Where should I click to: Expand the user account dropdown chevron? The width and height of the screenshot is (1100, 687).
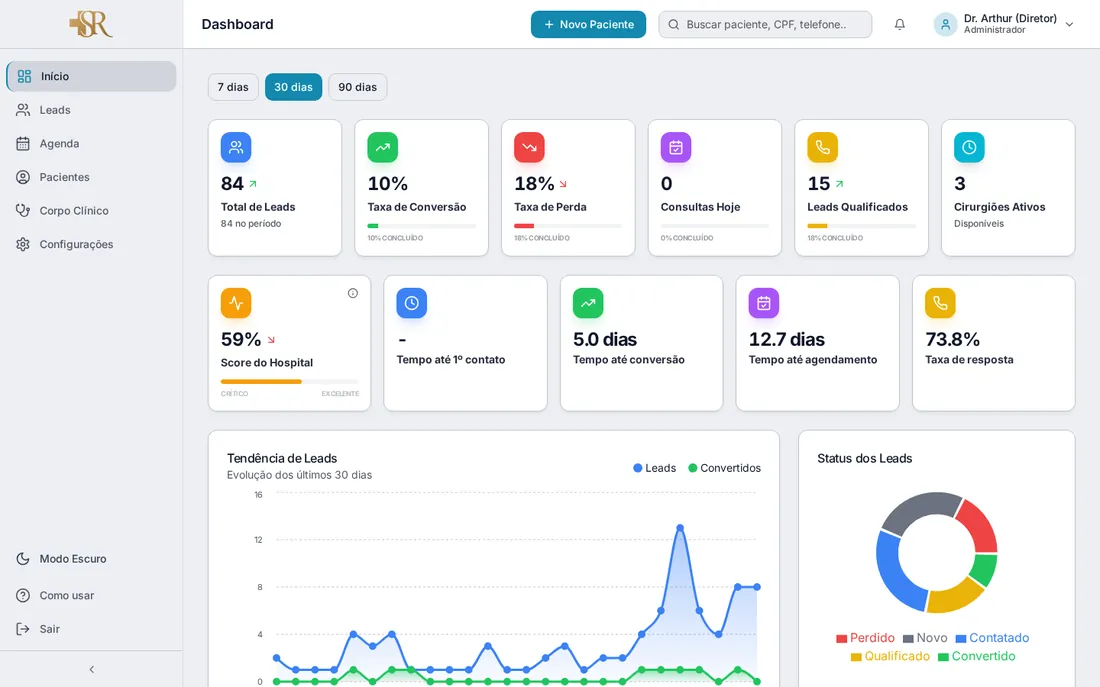point(1069,25)
